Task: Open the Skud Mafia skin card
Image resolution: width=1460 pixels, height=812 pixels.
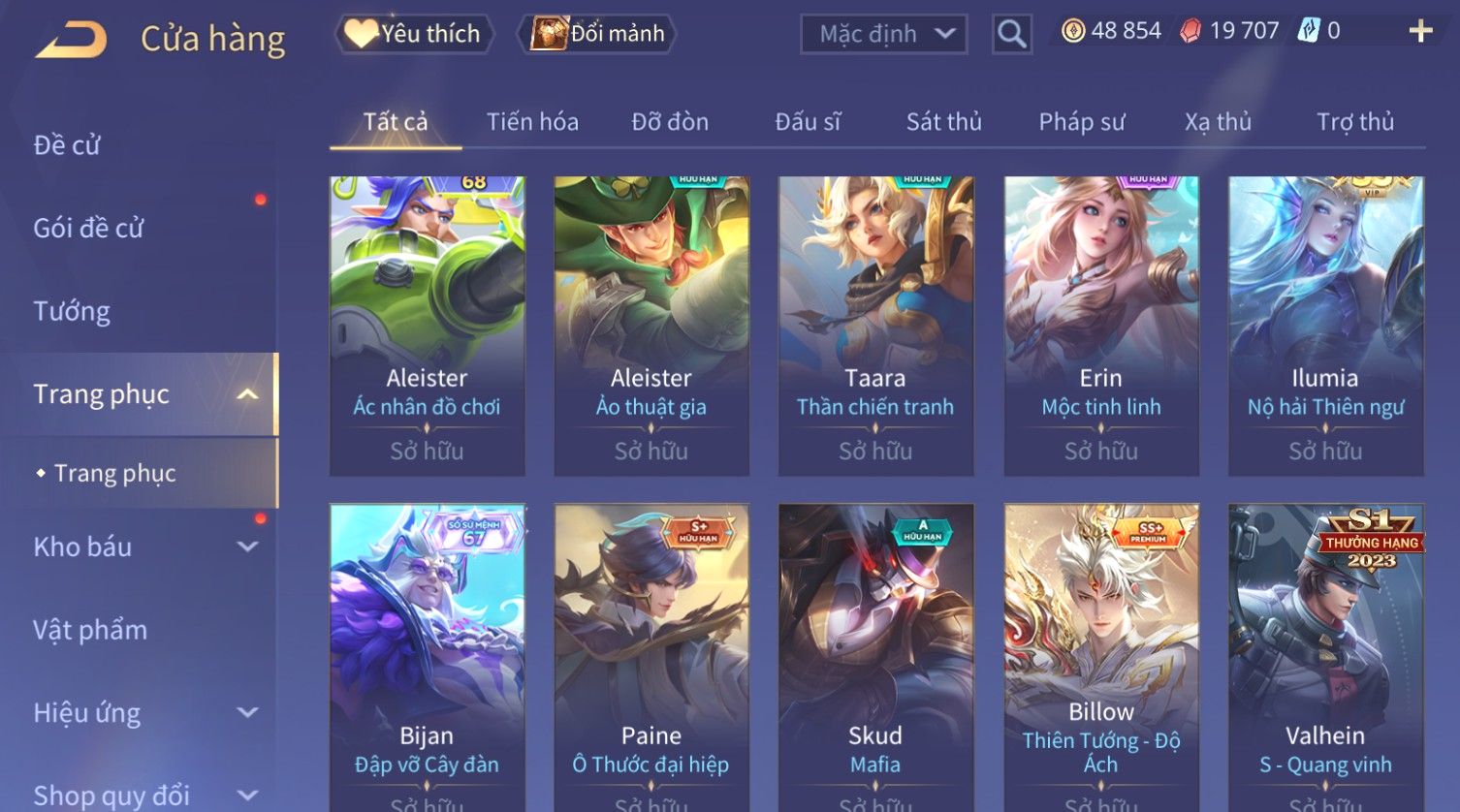Action: [x=875, y=658]
